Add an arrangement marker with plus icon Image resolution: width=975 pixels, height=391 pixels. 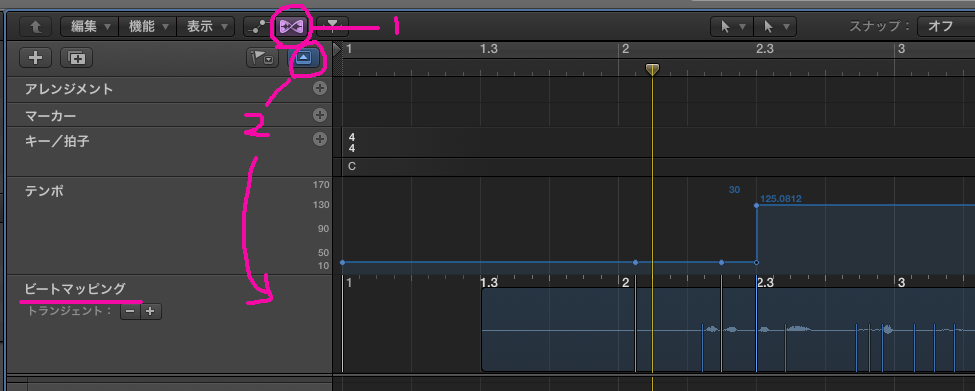click(x=320, y=89)
